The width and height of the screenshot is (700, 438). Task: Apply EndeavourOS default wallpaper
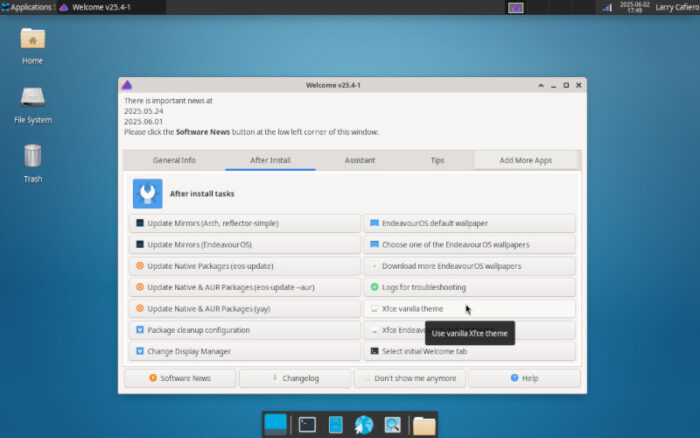(x=470, y=223)
